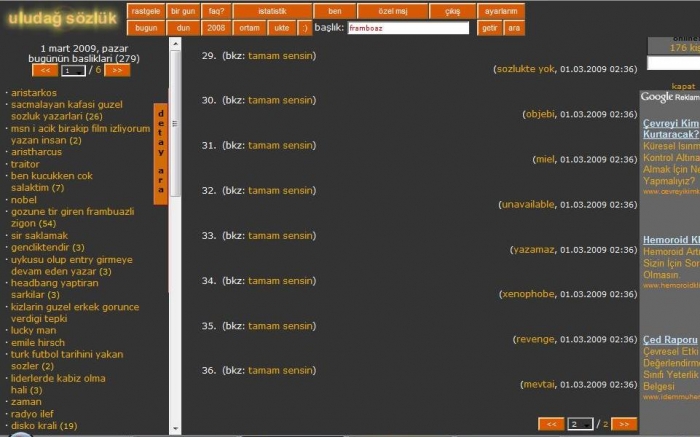The image size is (700, 437).
Task: Open the topic list page number dropdown
Action: [x=74, y=71]
